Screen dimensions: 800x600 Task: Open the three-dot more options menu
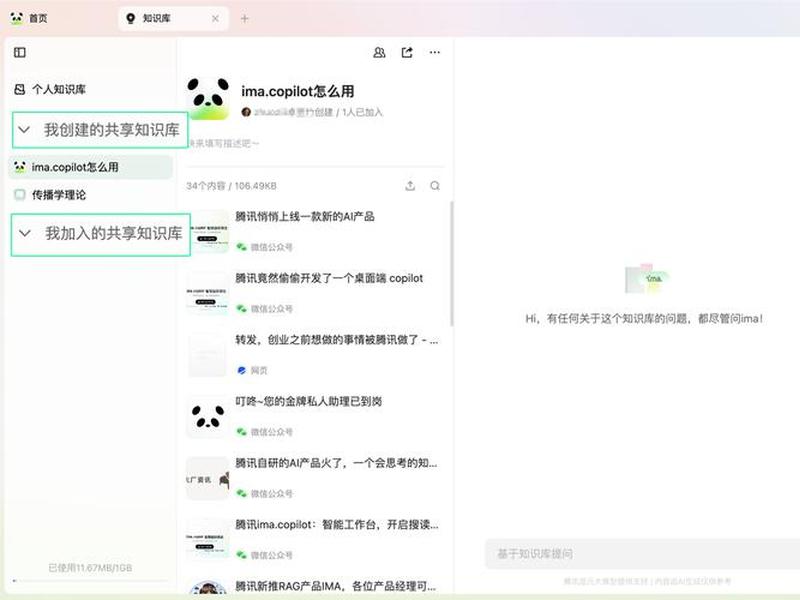[435, 52]
